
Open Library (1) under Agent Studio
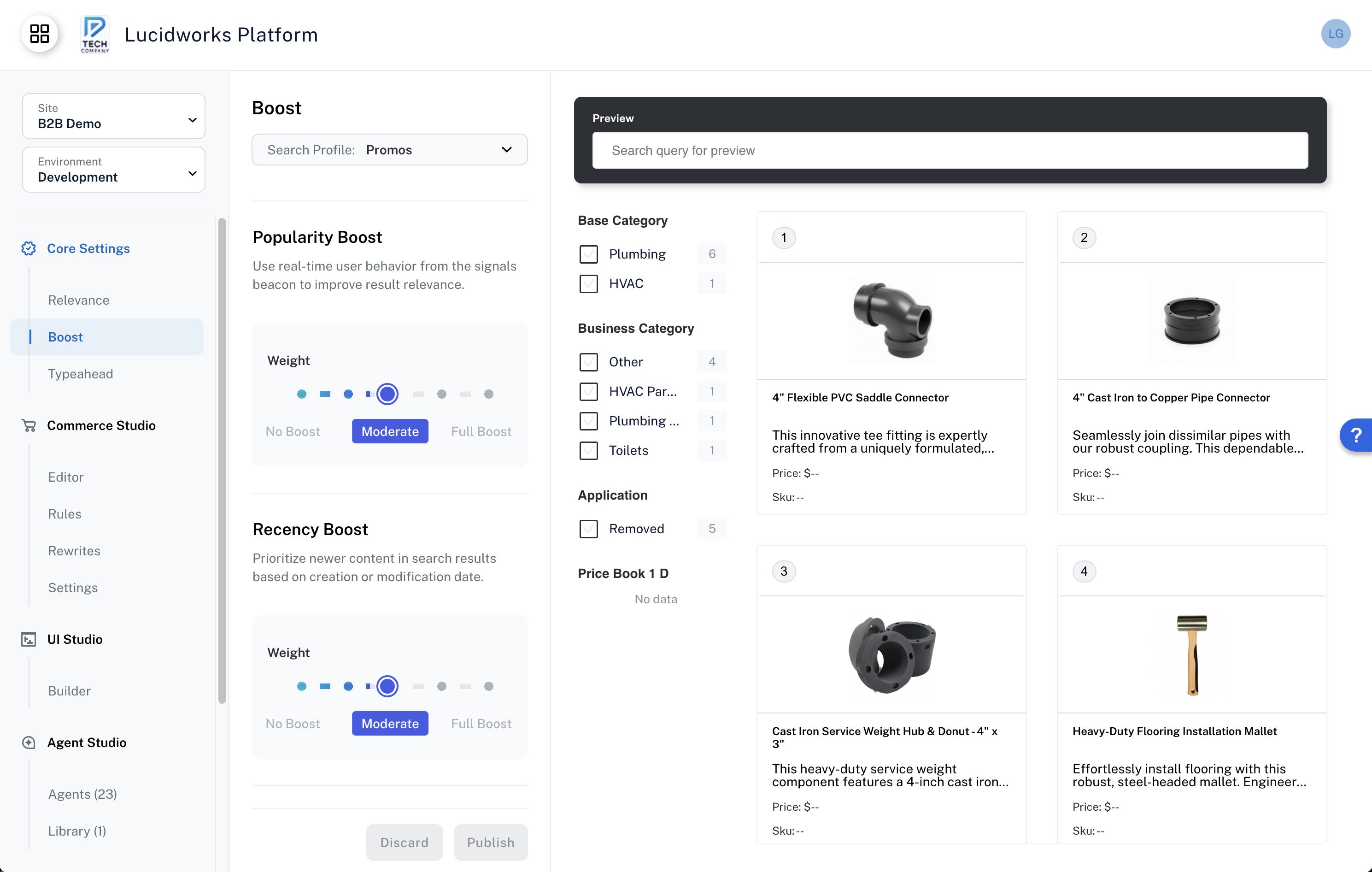click(x=77, y=831)
